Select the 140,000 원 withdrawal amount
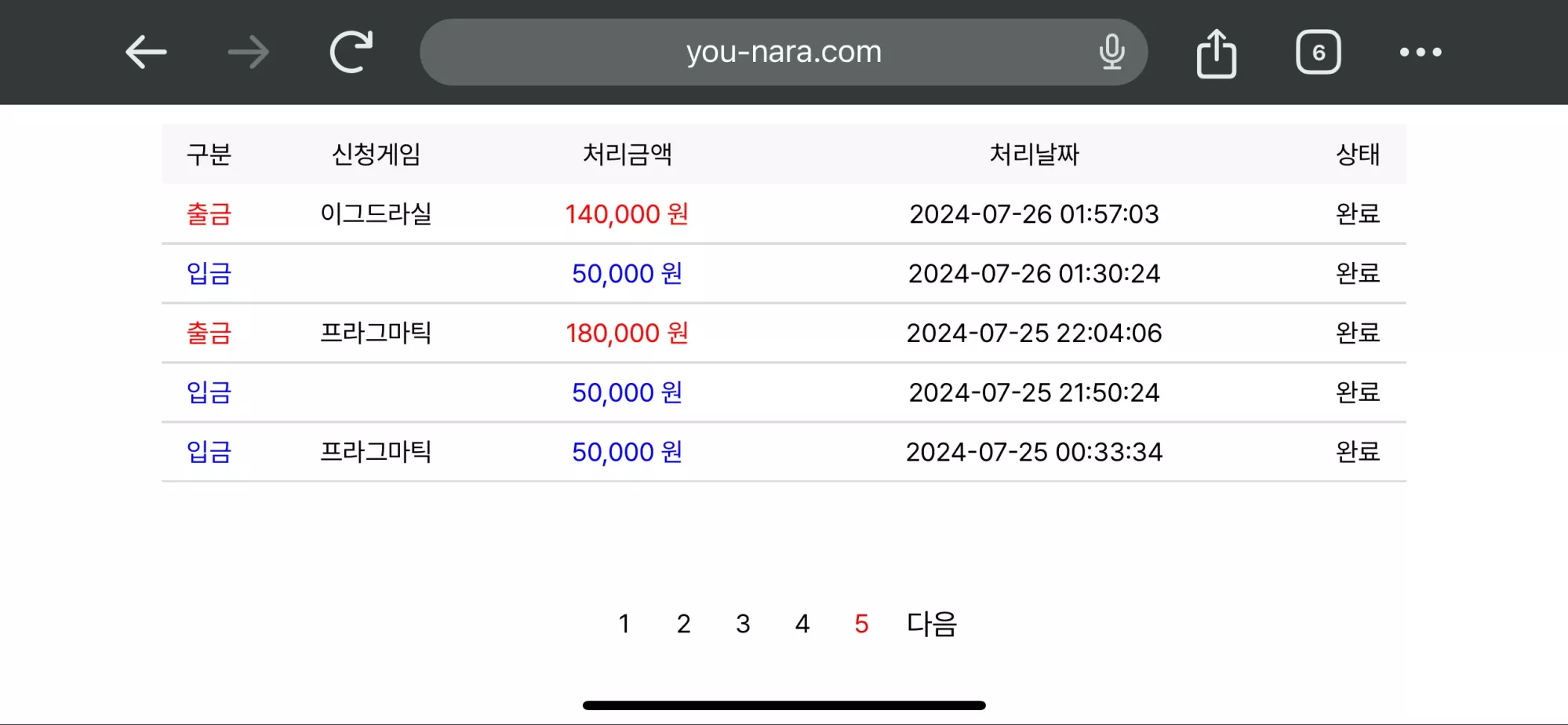Viewport: 1568px width, 725px height. tap(627, 213)
